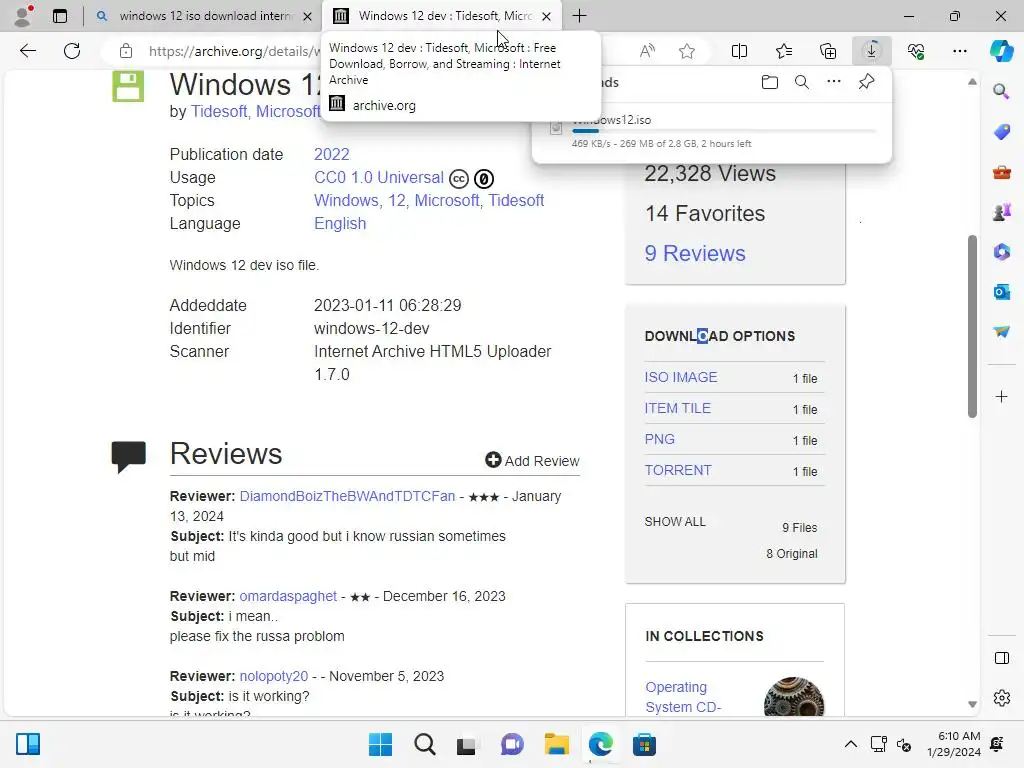Open the 9 Reviews link

click(695, 253)
